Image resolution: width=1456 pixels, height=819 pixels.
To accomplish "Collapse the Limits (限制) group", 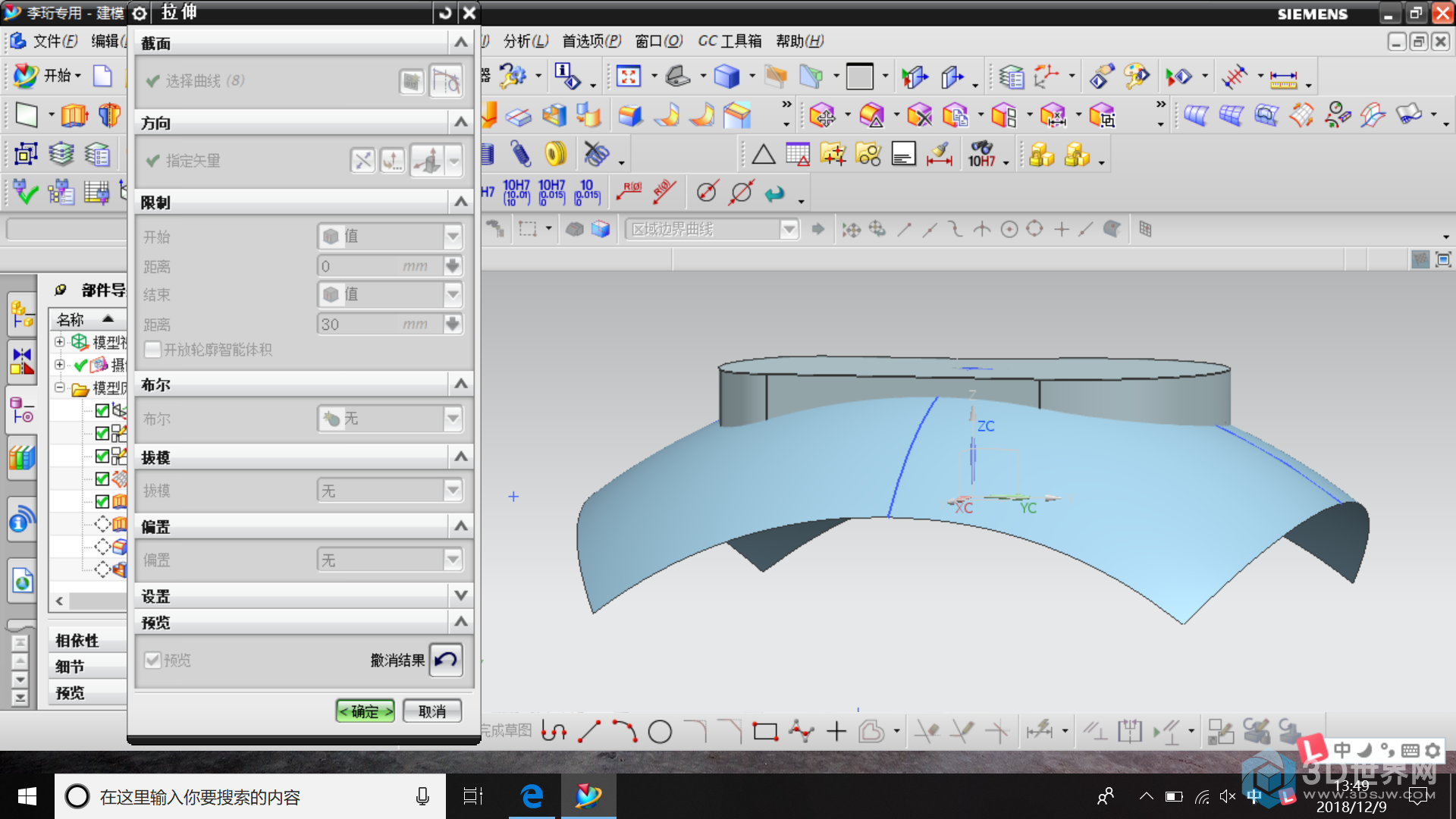I will tap(460, 202).
